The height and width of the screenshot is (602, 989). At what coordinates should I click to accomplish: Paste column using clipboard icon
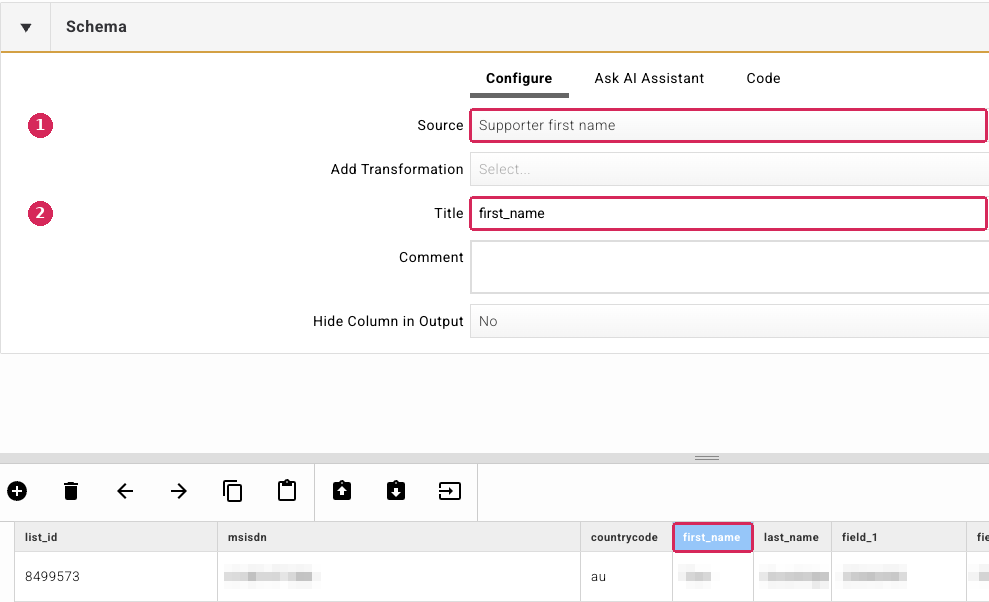(287, 491)
